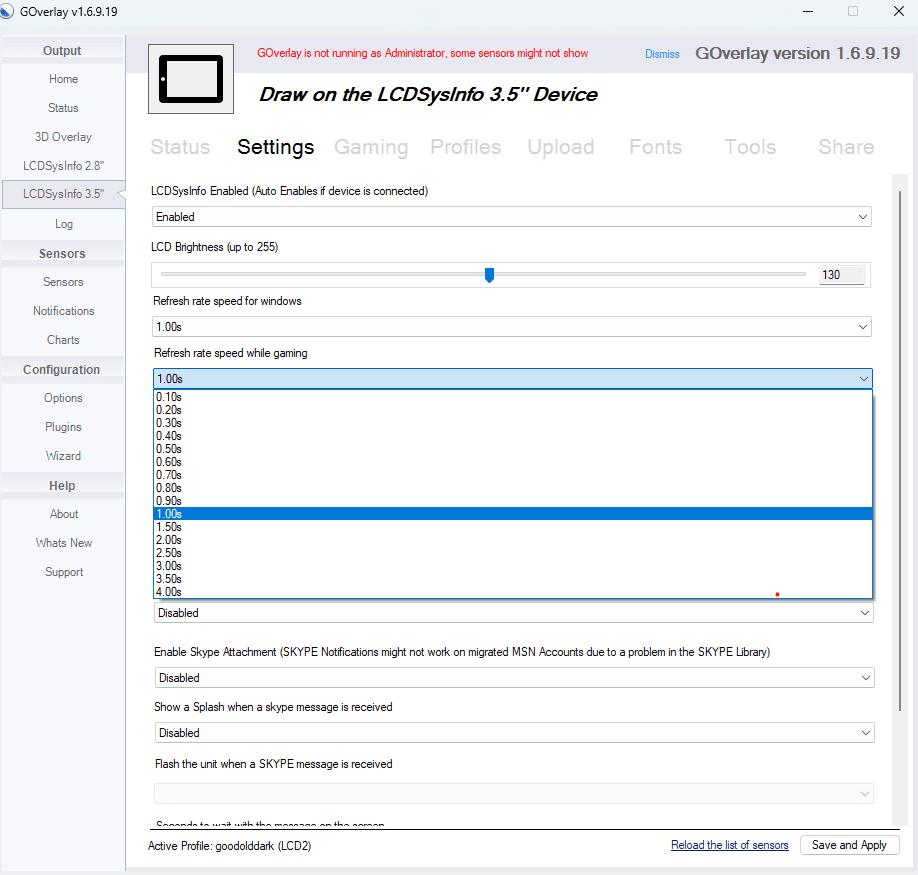Switch to the Share tab
918x875 pixels.
[846, 147]
